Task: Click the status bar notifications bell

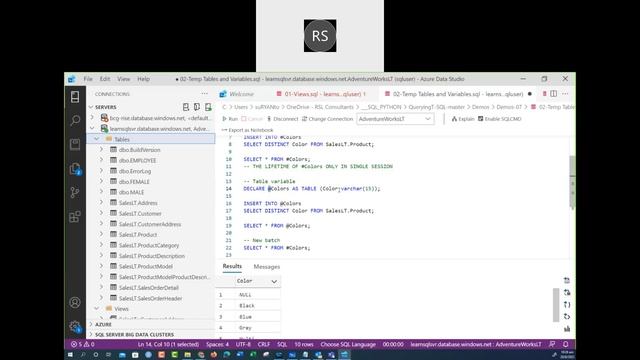Action: tap(565, 344)
